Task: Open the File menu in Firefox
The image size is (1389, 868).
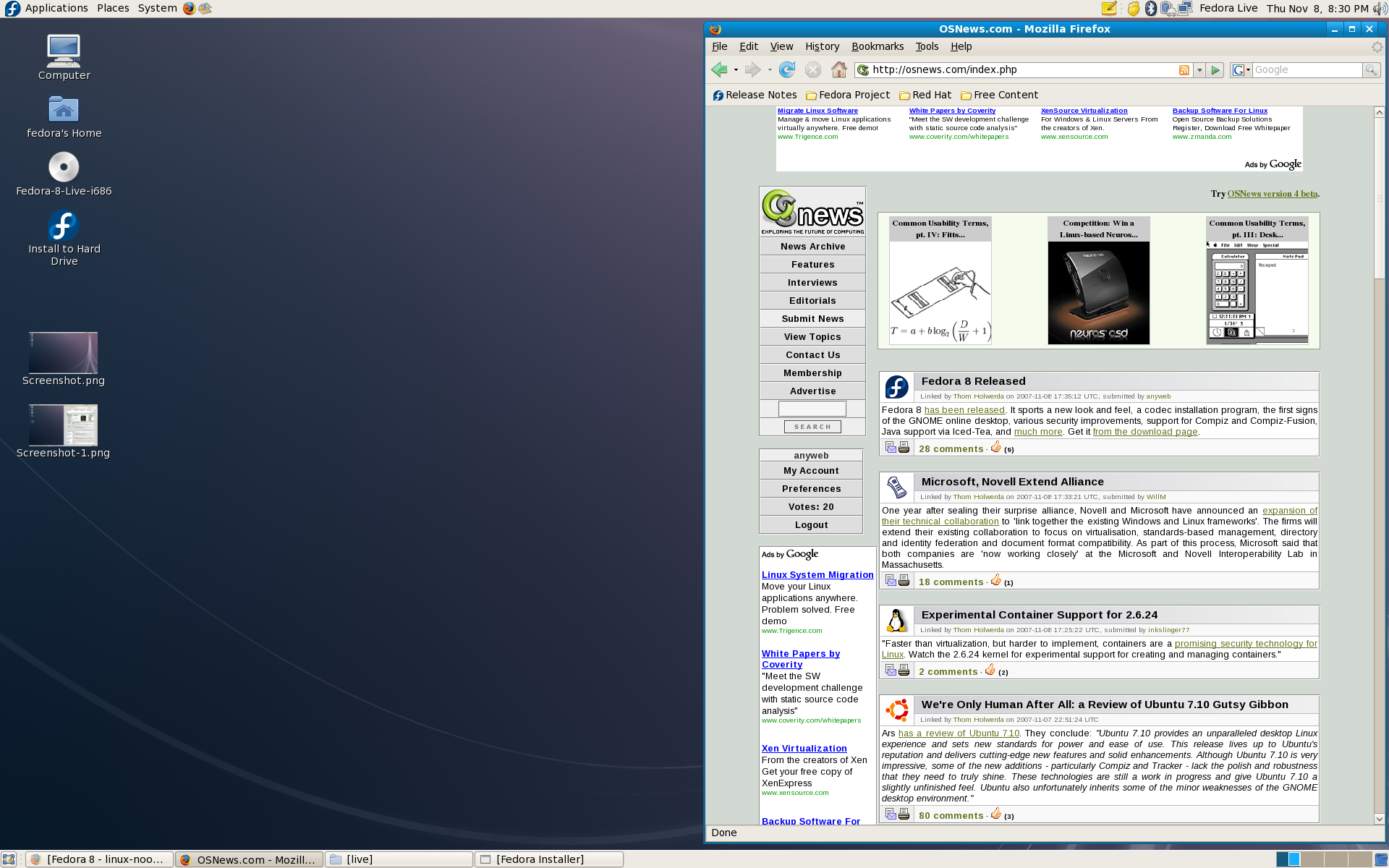Action: (719, 46)
